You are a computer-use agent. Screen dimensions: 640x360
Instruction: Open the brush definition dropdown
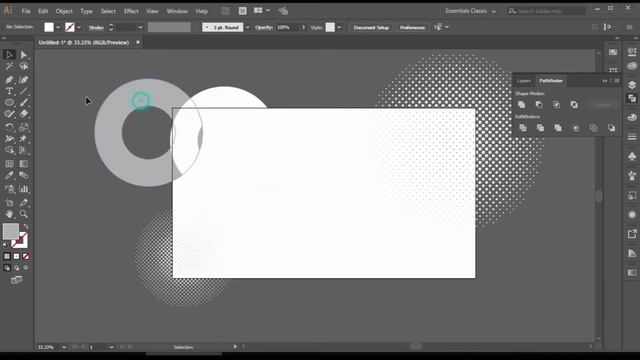coord(247,27)
